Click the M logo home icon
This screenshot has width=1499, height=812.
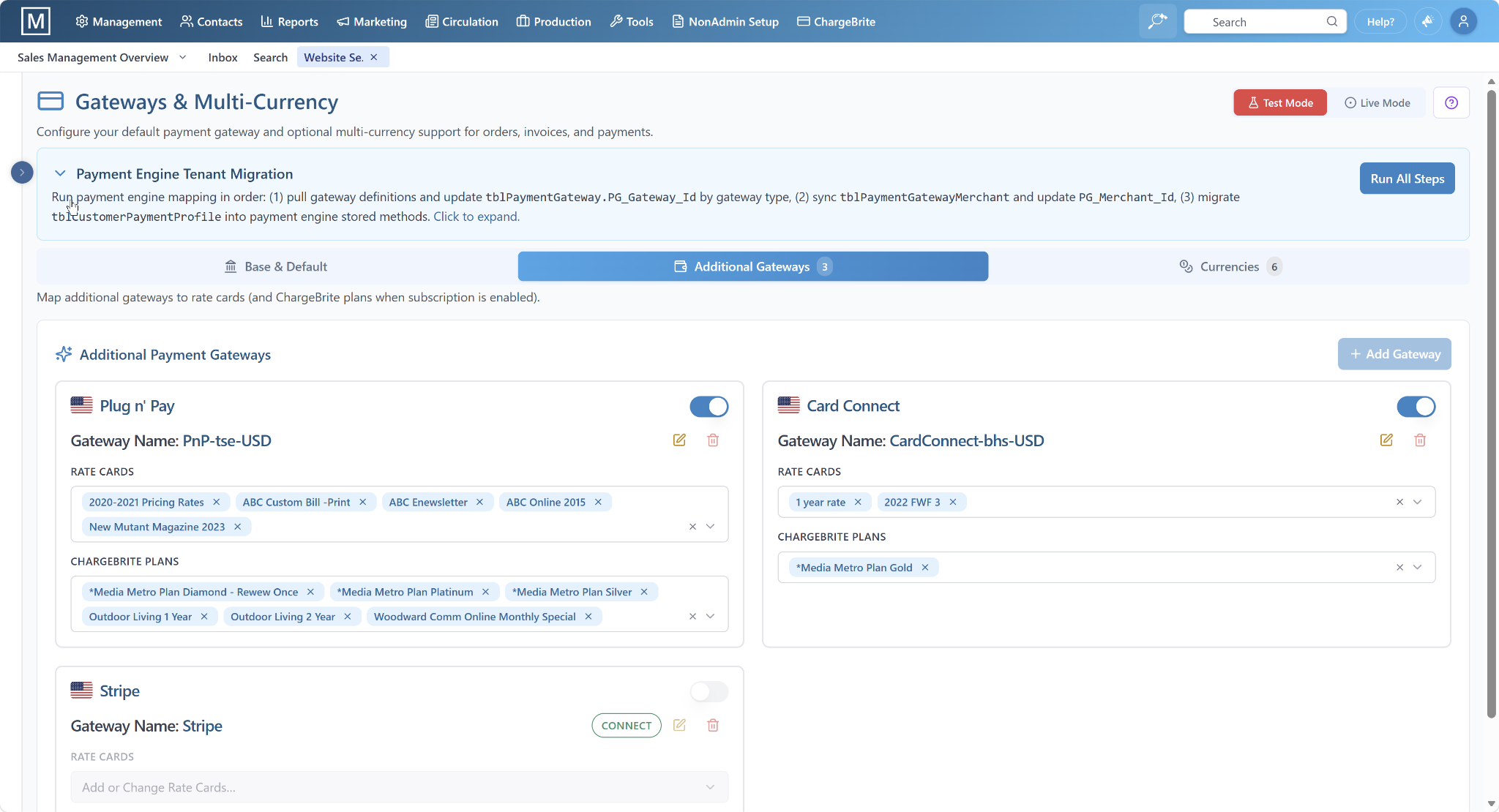36,21
